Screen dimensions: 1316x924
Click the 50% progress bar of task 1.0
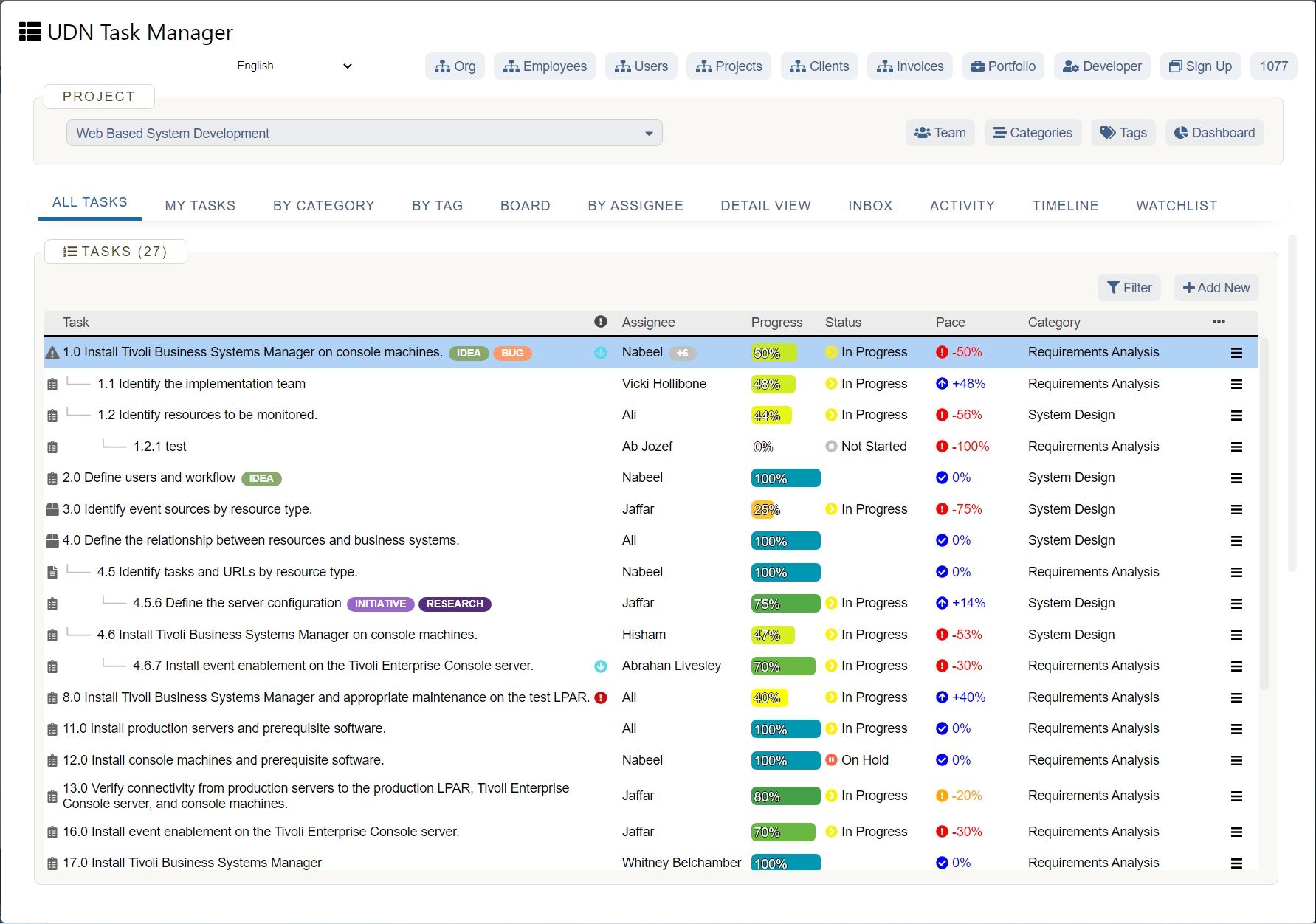[773, 353]
